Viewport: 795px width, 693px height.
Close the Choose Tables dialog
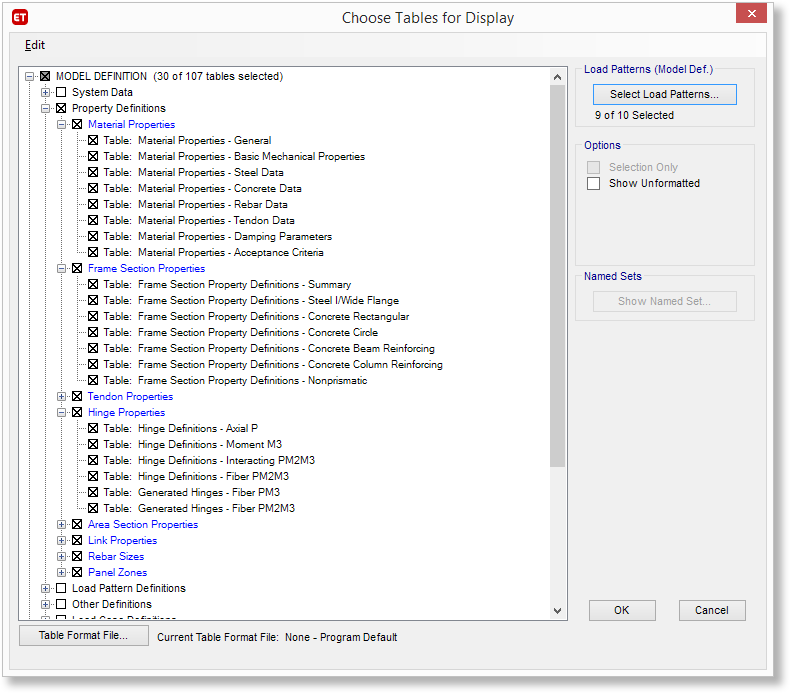point(751,14)
